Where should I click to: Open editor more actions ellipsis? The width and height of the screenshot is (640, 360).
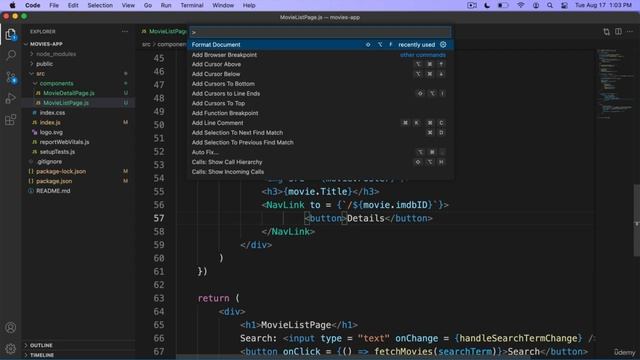630,31
